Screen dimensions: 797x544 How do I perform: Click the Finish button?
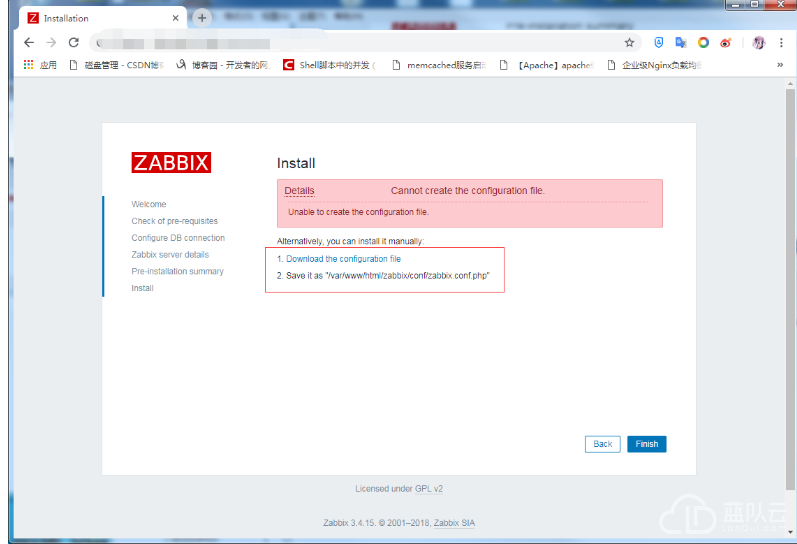[x=647, y=444]
